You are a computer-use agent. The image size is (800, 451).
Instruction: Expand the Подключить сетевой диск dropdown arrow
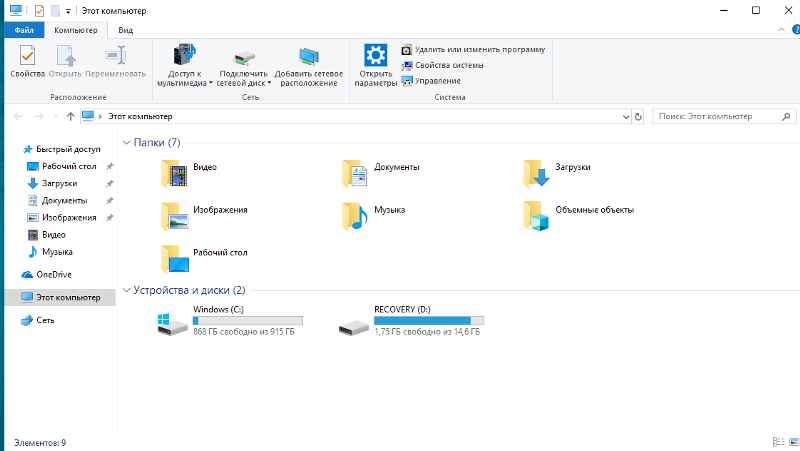269,83
